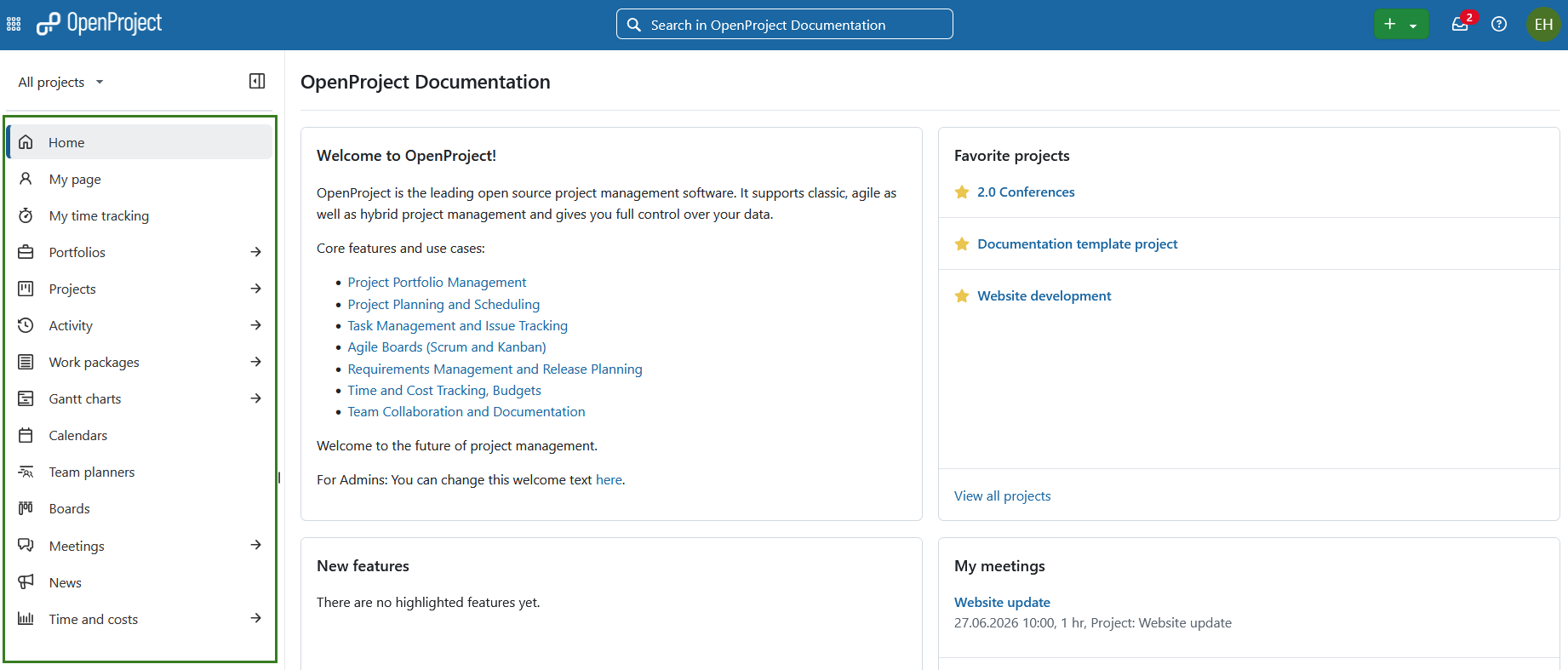Screen dimensions: 1568x670
Task: Open Calendars in the sidebar menu
Action: pos(140,435)
